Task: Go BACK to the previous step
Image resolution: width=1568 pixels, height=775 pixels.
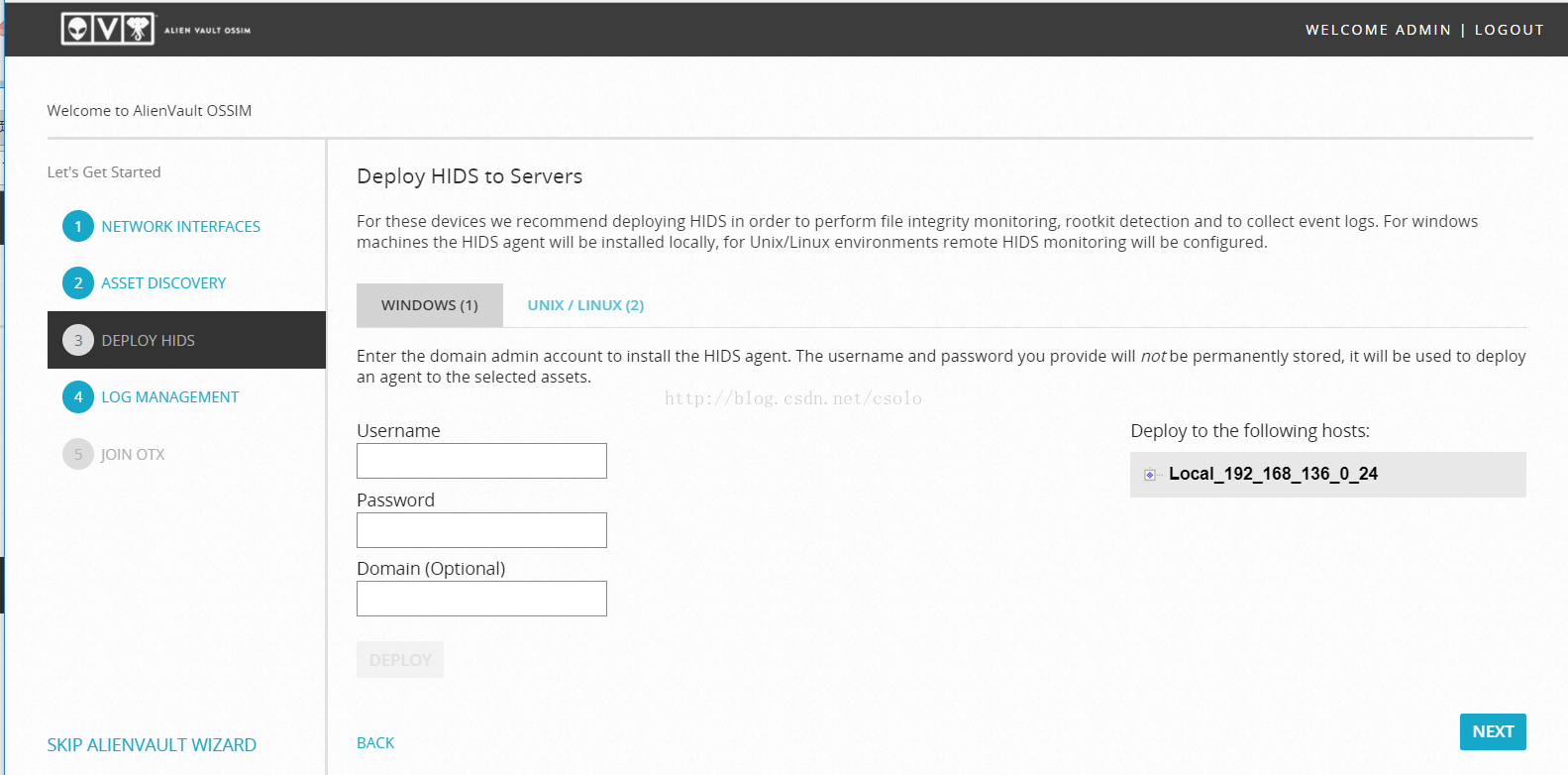Action: click(375, 742)
